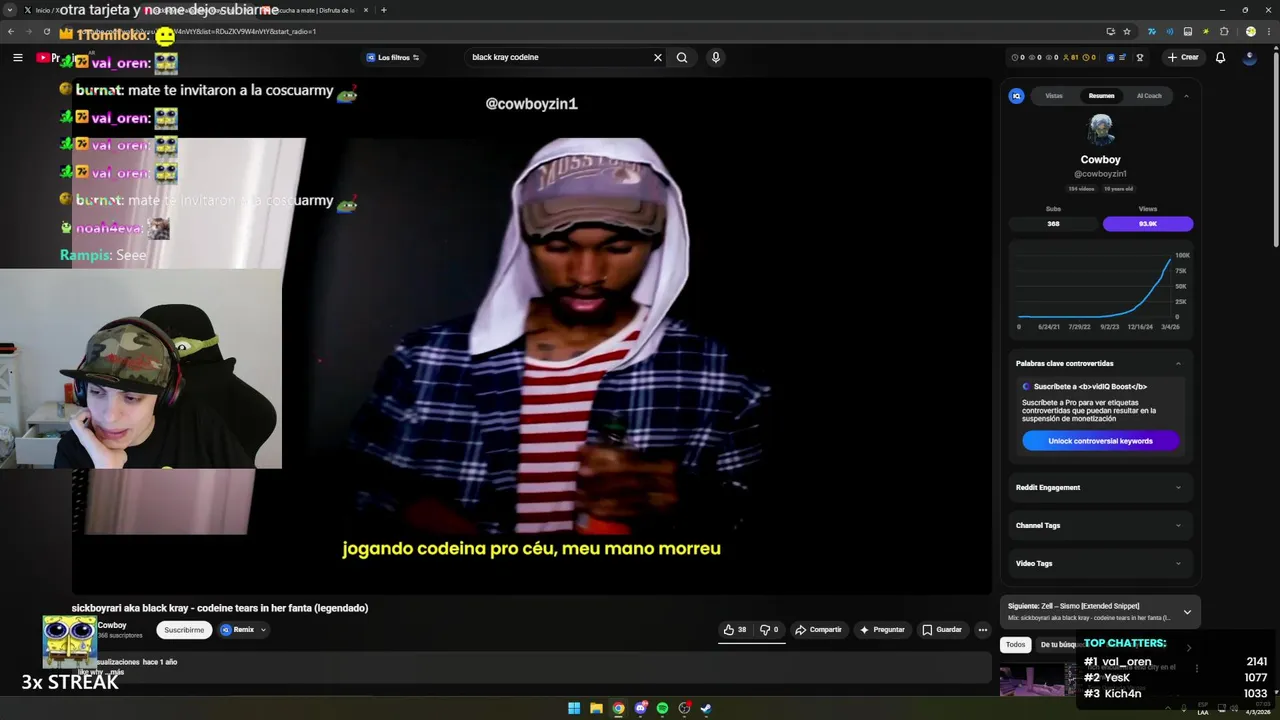
Task: Save video with the Guardar button
Action: [942, 630]
